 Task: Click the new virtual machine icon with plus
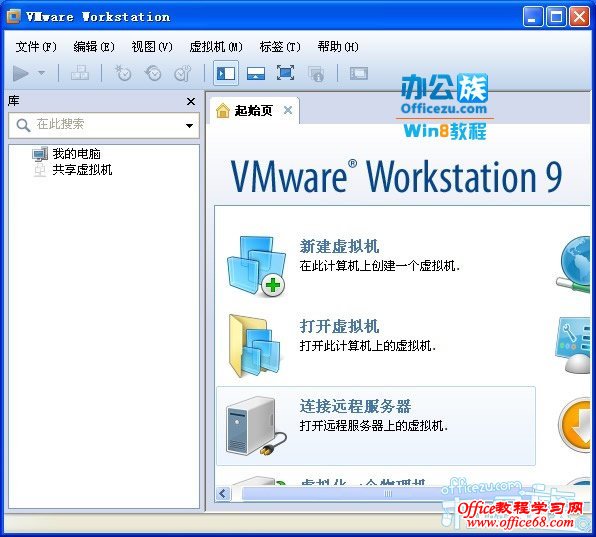pyautogui.click(x=257, y=266)
